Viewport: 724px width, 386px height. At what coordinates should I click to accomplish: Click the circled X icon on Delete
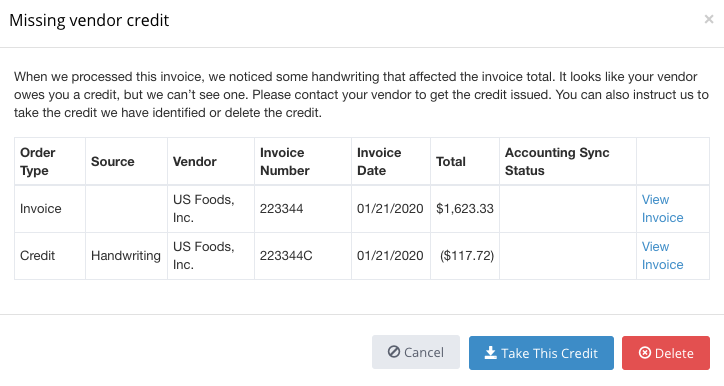[645, 353]
